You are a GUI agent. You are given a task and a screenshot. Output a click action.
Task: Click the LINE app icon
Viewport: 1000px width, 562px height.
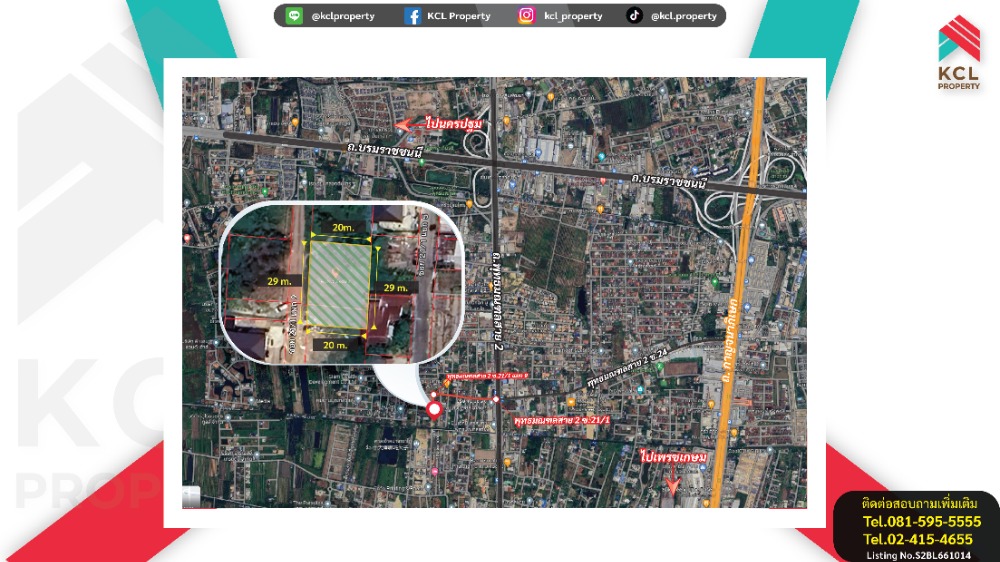[x=294, y=16]
